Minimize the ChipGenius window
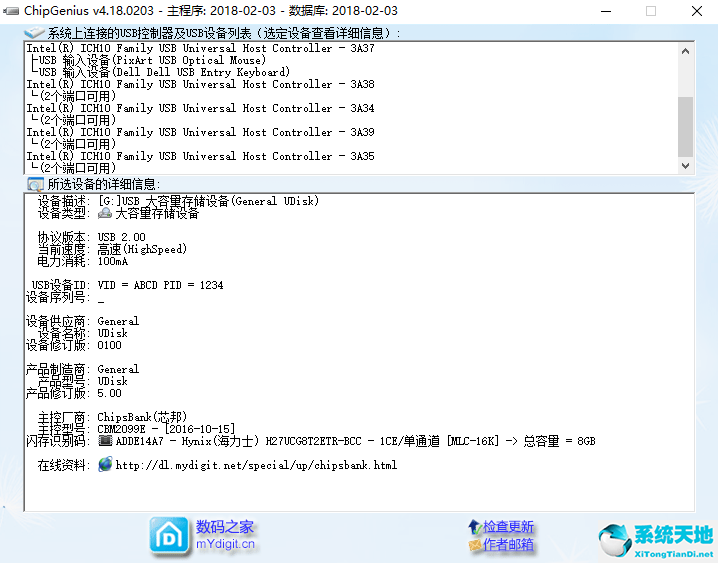 coord(606,11)
